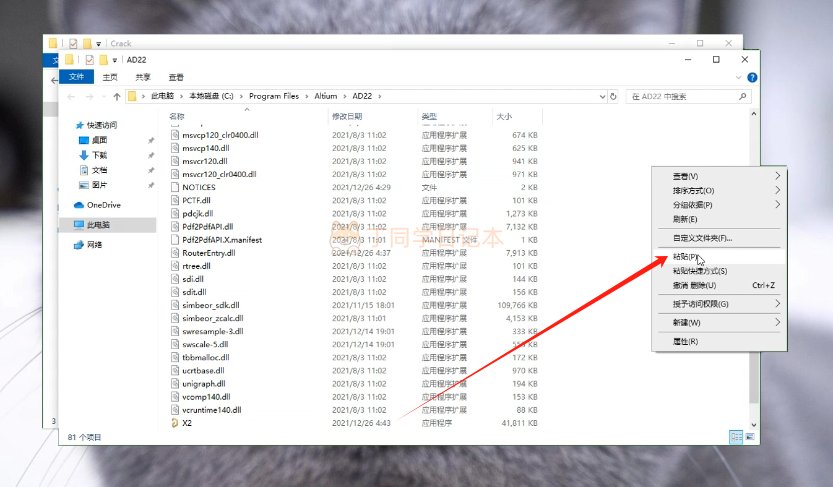Switch to details view button at bottom right
833x487 pixels.
click(735, 437)
